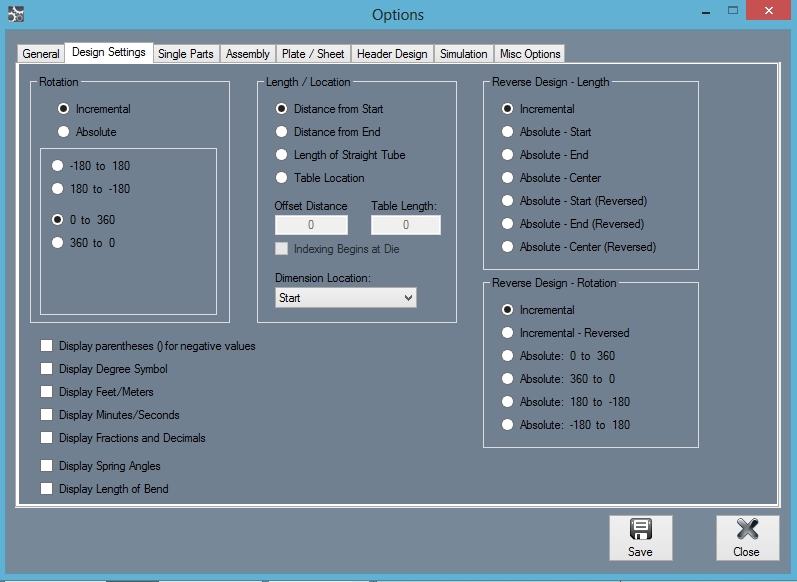Check Display Length of Bend
Viewport: 797px width, 582px height.
pos(47,489)
